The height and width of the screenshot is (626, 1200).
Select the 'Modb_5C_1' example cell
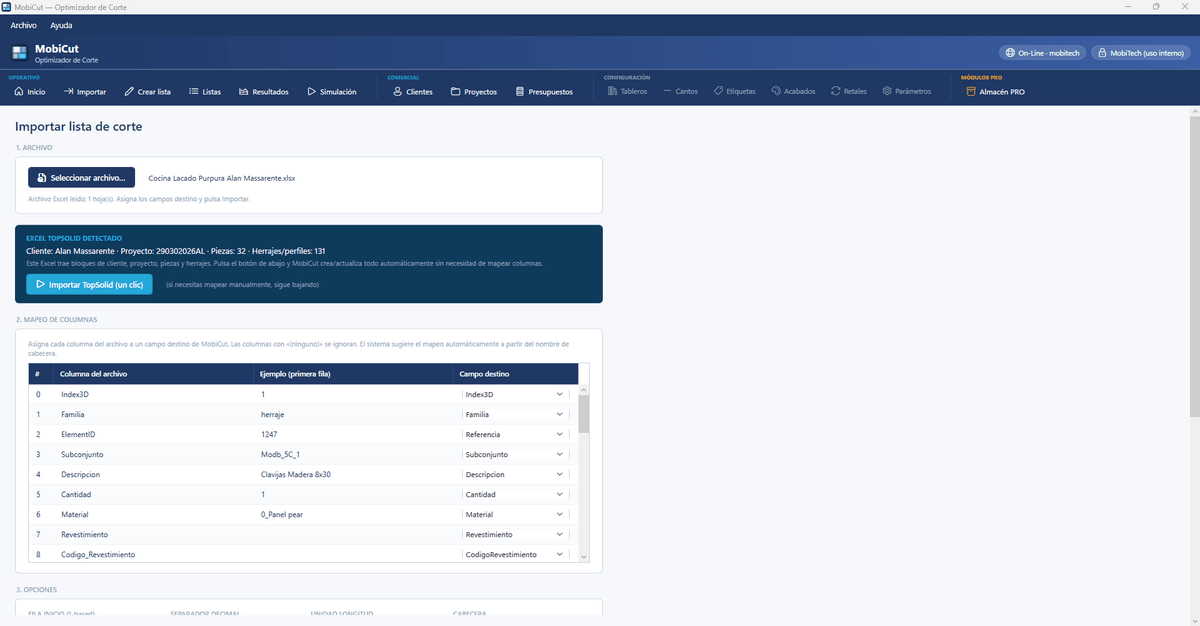[x=280, y=455]
